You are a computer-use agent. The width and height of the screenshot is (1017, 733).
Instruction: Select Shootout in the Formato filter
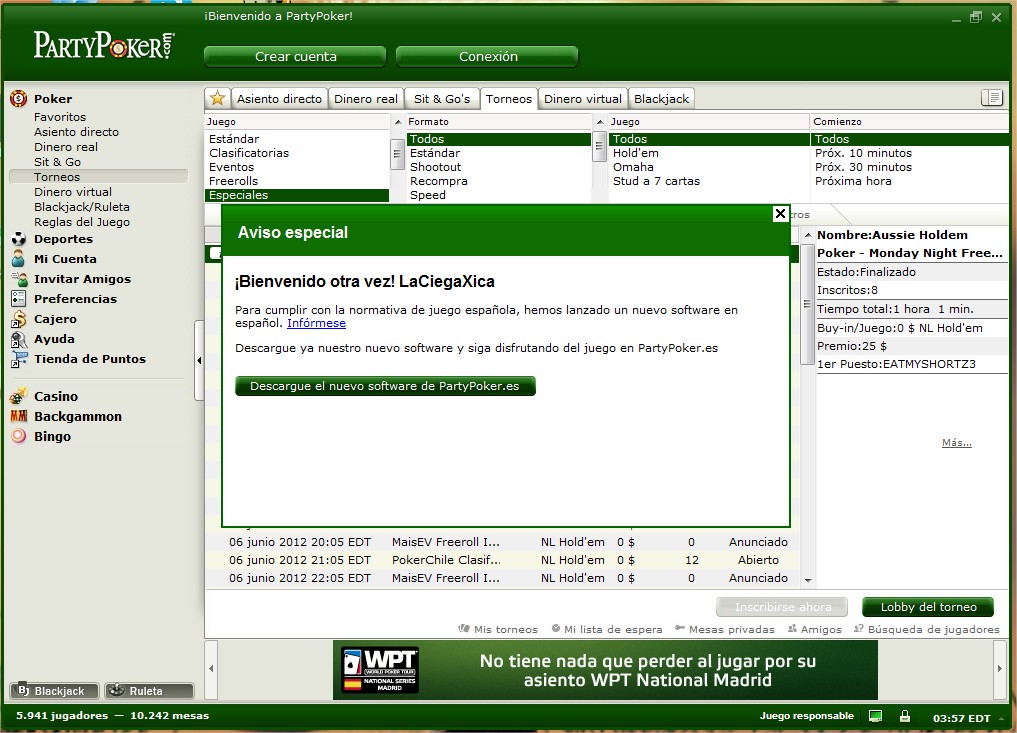coord(498,167)
